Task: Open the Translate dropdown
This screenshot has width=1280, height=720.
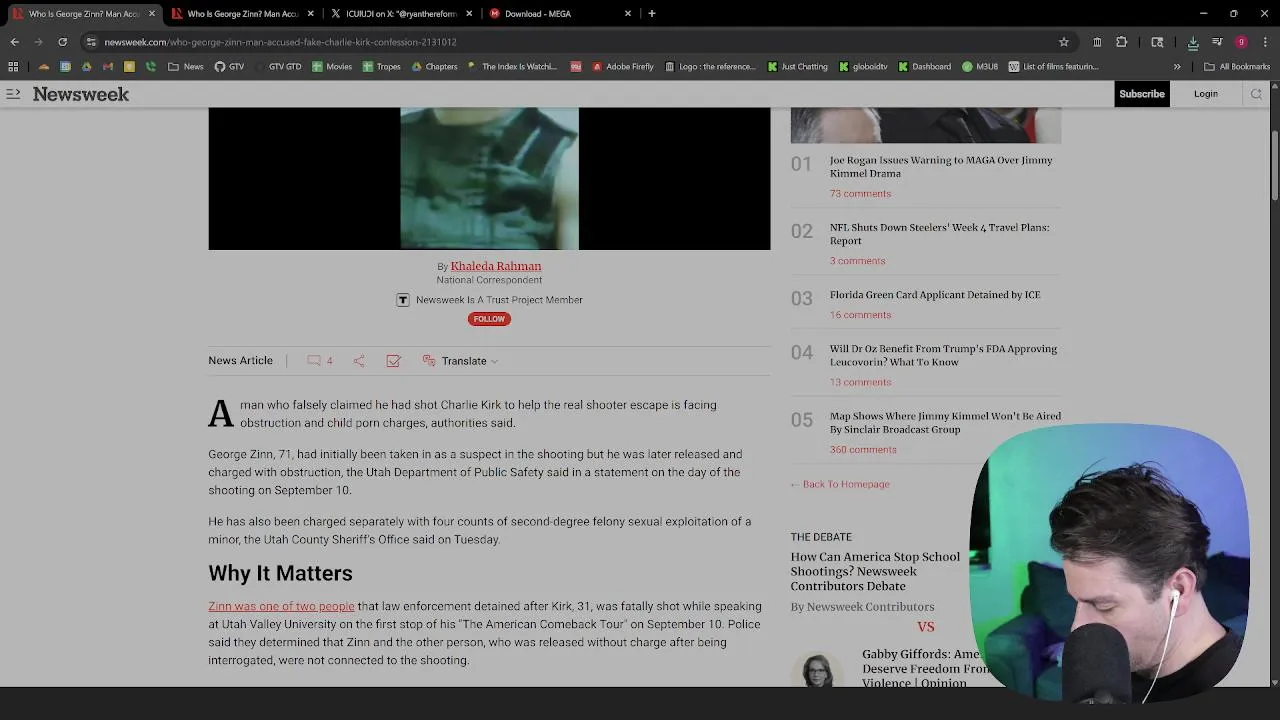Action: pyautogui.click(x=460, y=361)
